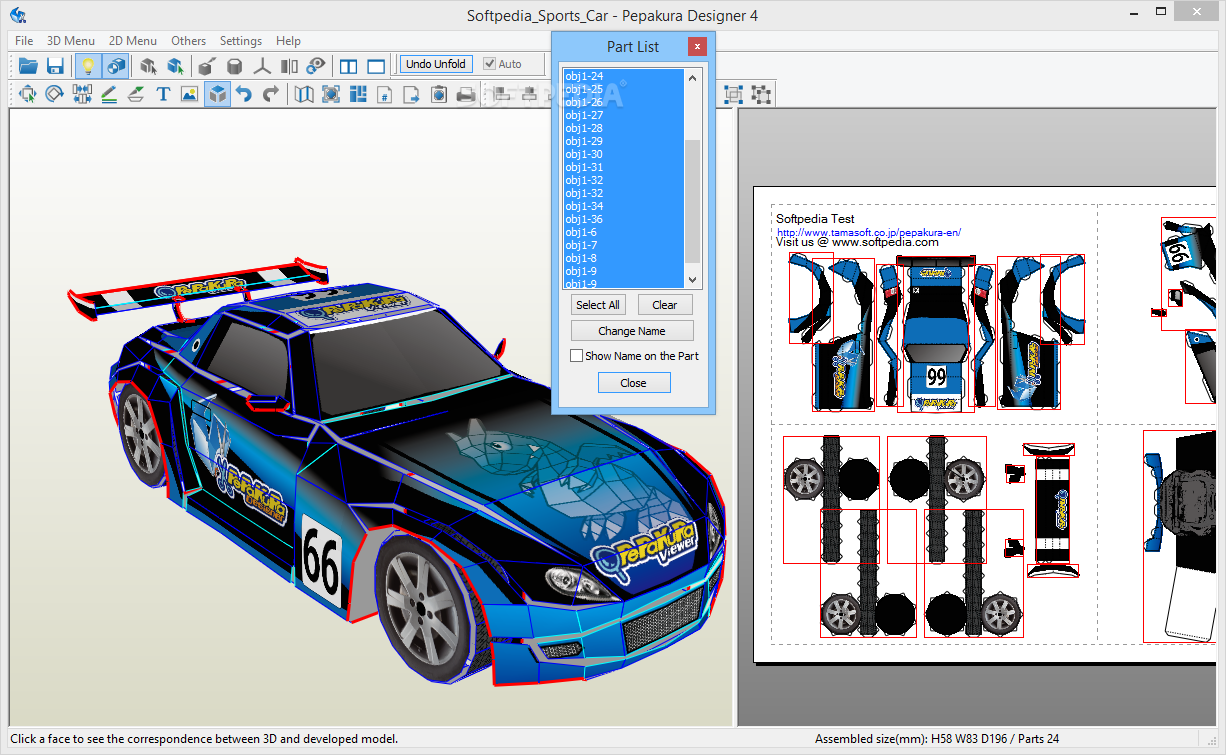The height and width of the screenshot is (755, 1226).
Task: Select the green flap editing tool
Action: (136, 94)
